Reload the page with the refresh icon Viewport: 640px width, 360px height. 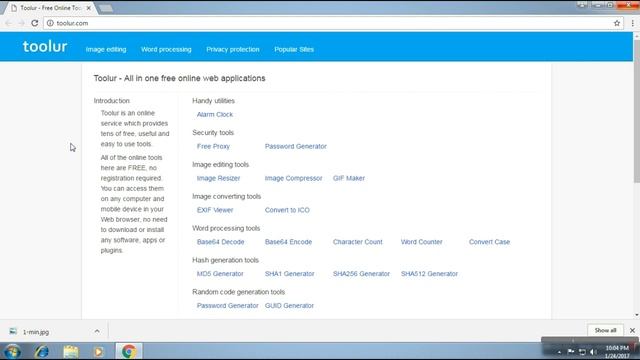tap(35, 23)
